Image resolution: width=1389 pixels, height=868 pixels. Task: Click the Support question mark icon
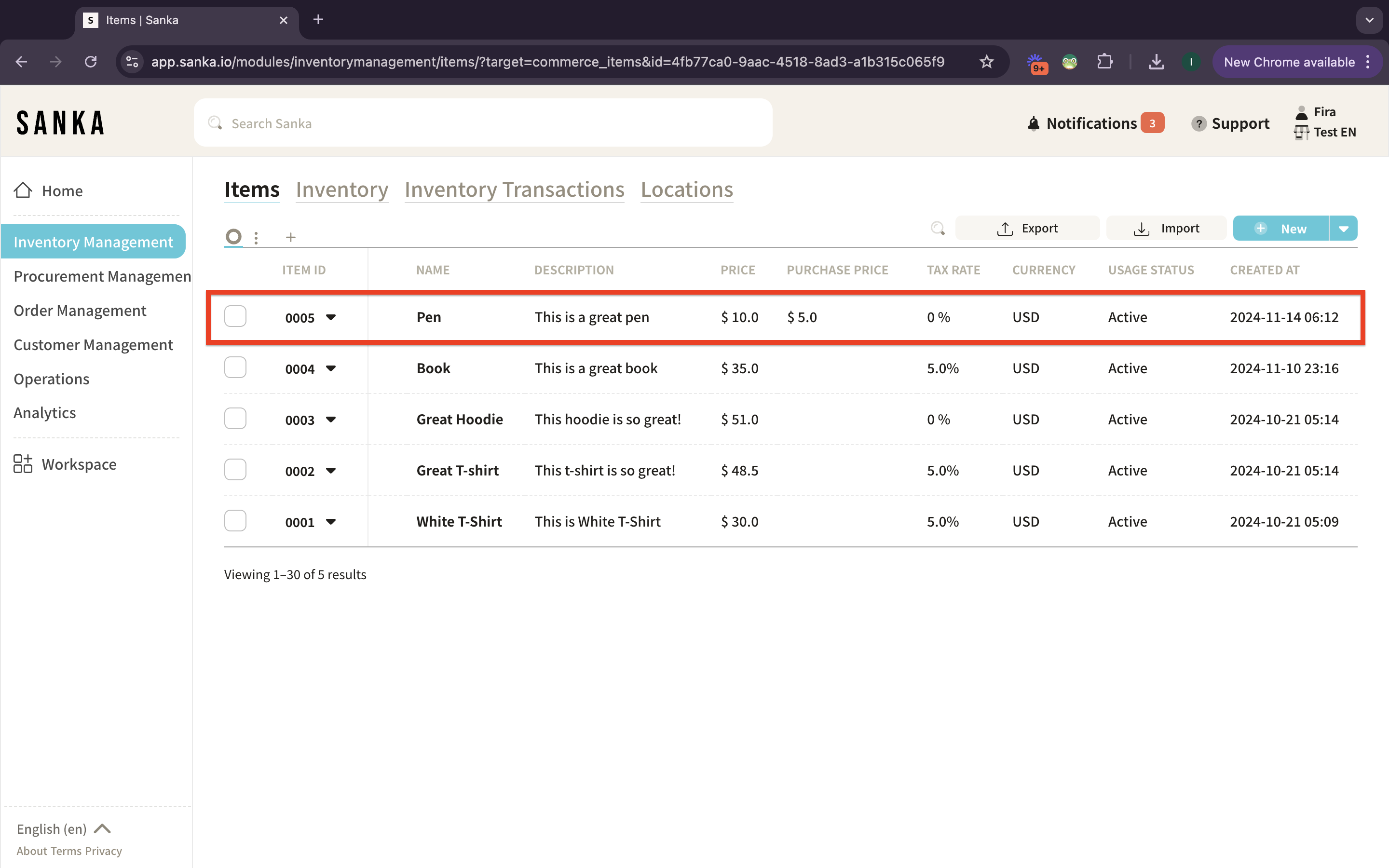(1198, 123)
